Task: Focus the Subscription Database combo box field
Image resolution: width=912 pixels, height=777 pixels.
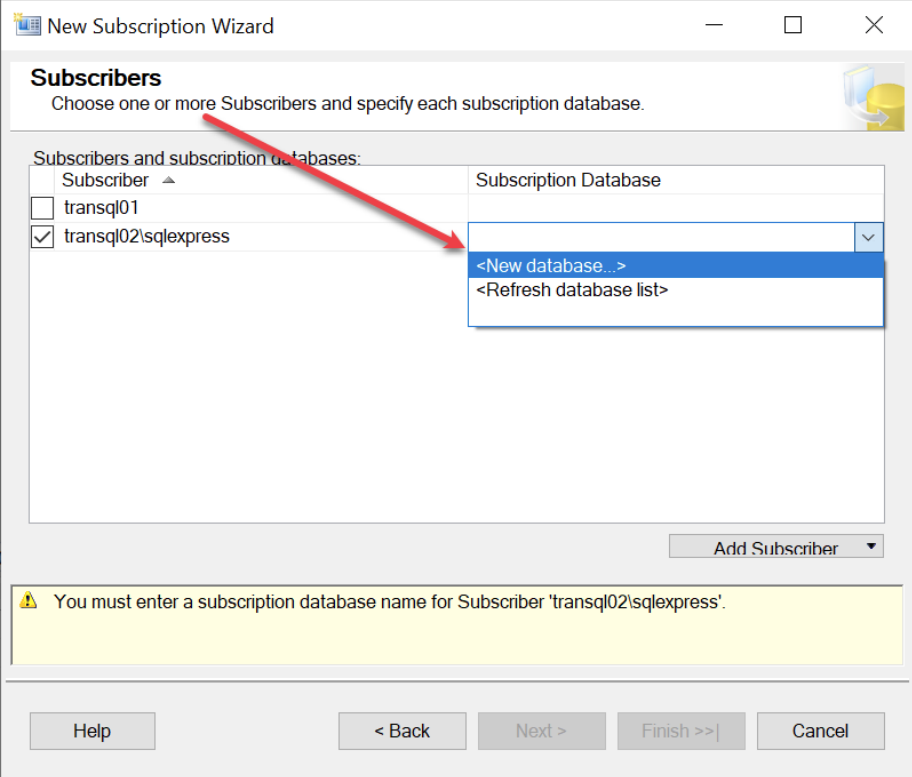Action: pos(661,237)
